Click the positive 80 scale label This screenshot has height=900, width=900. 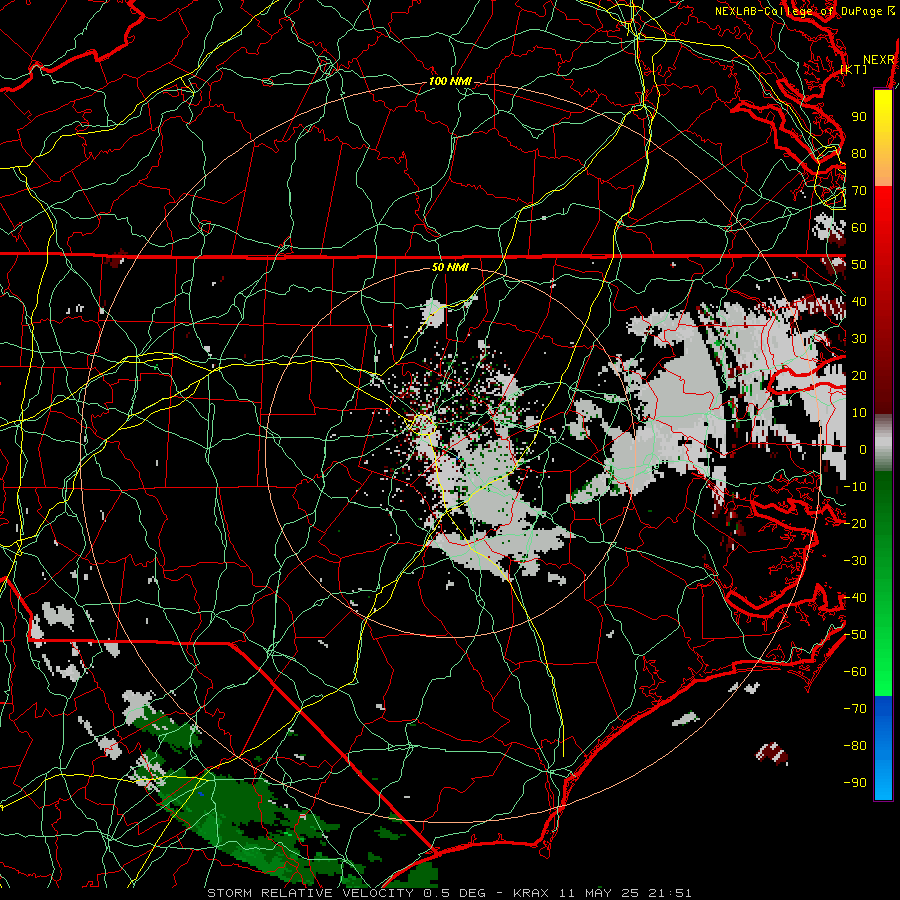(859, 153)
